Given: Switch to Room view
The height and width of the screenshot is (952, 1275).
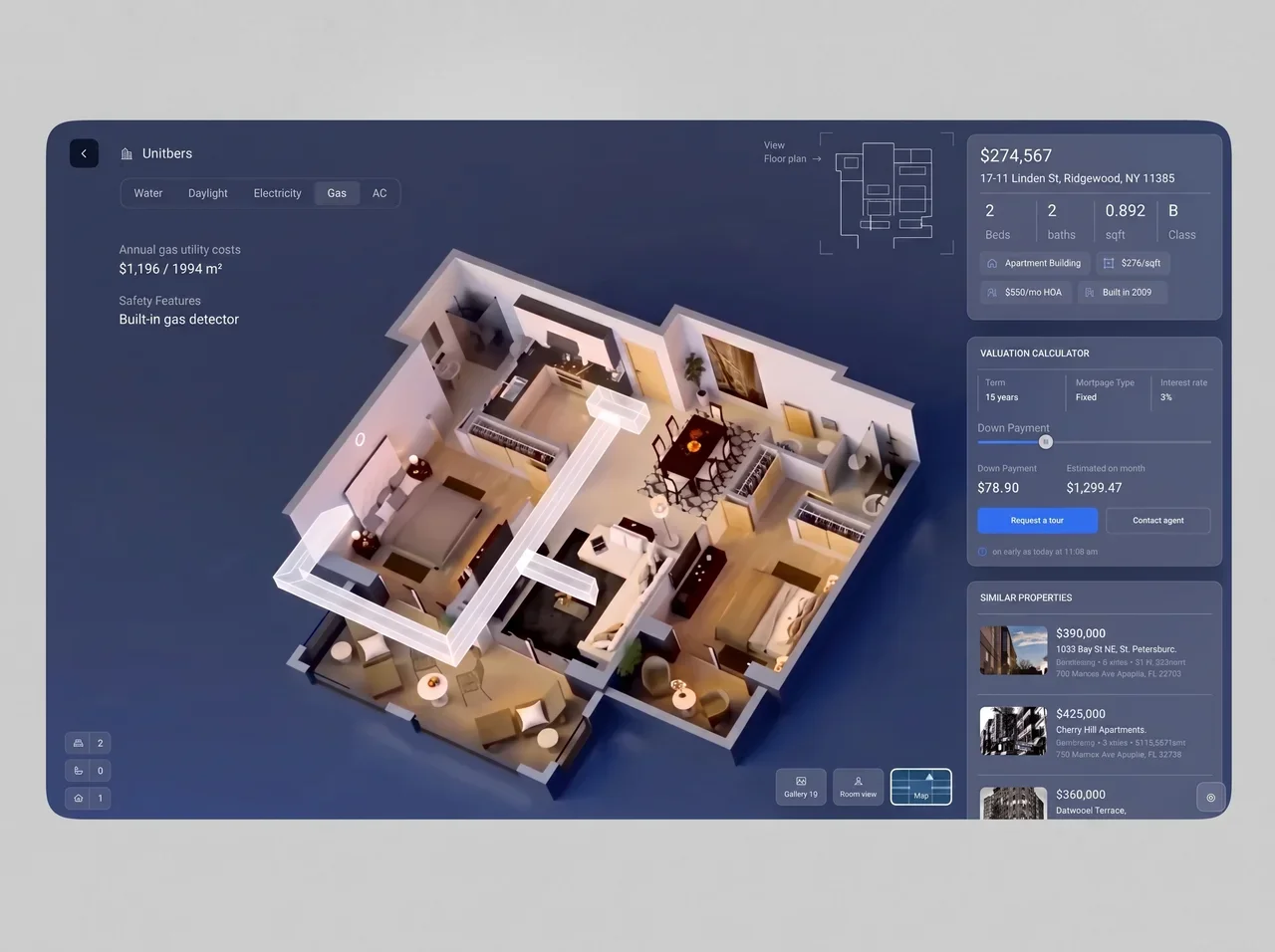Looking at the screenshot, I should pos(858,787).
